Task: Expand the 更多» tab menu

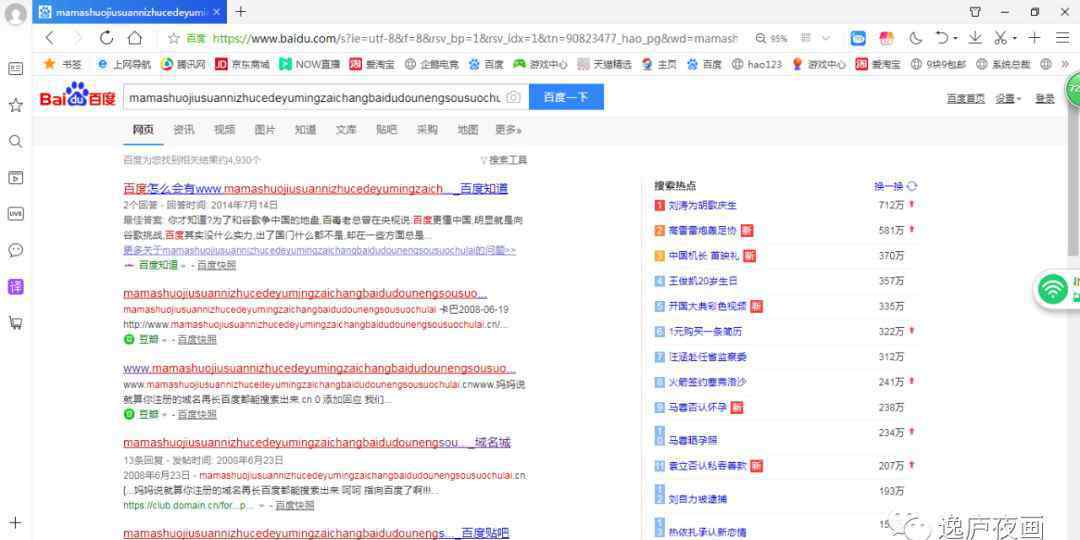Action: [508, 129]
